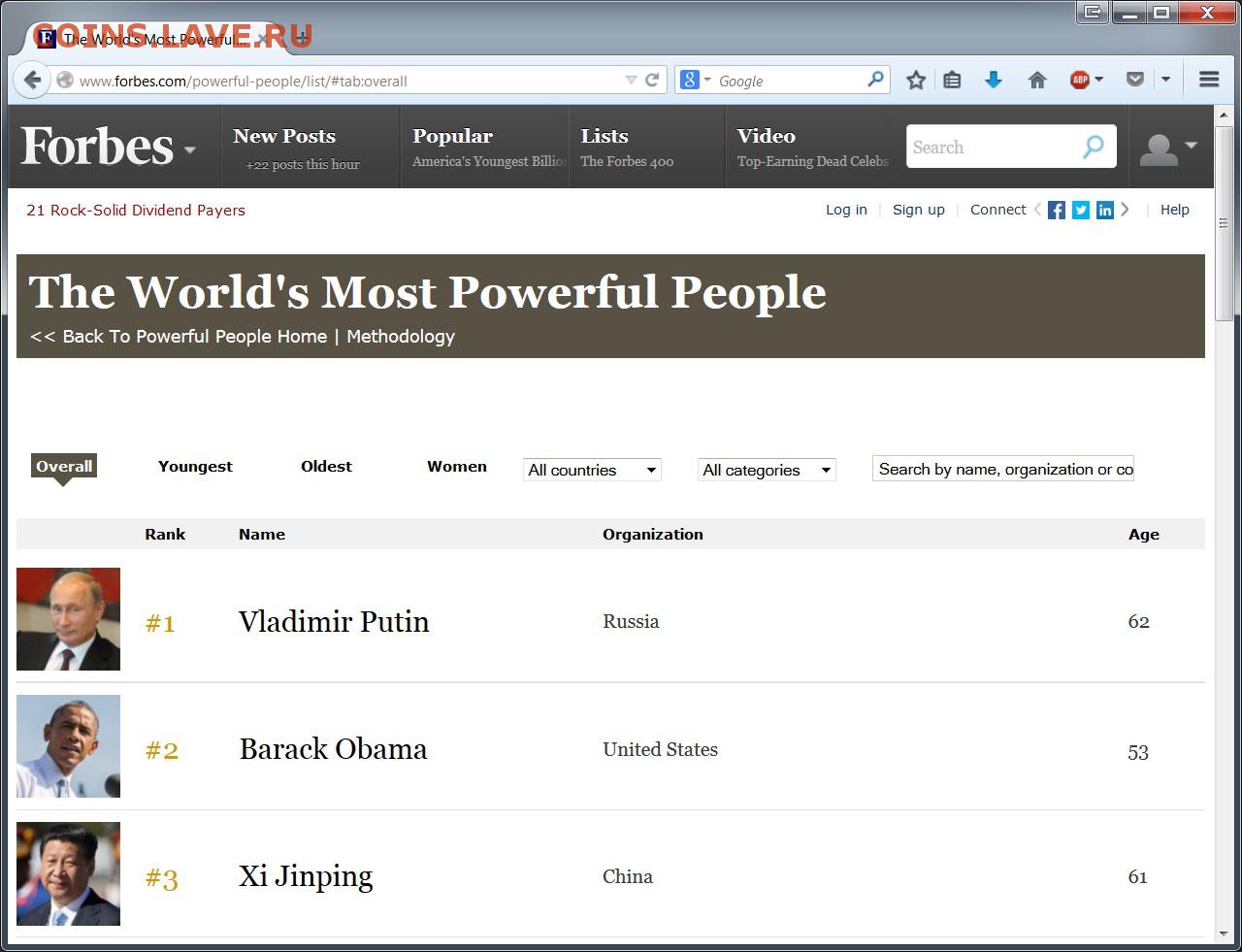Expand the toolbar overflow arrow next to Pocket
This screenshot has height=952, width=1242.
pos(1165,80)
